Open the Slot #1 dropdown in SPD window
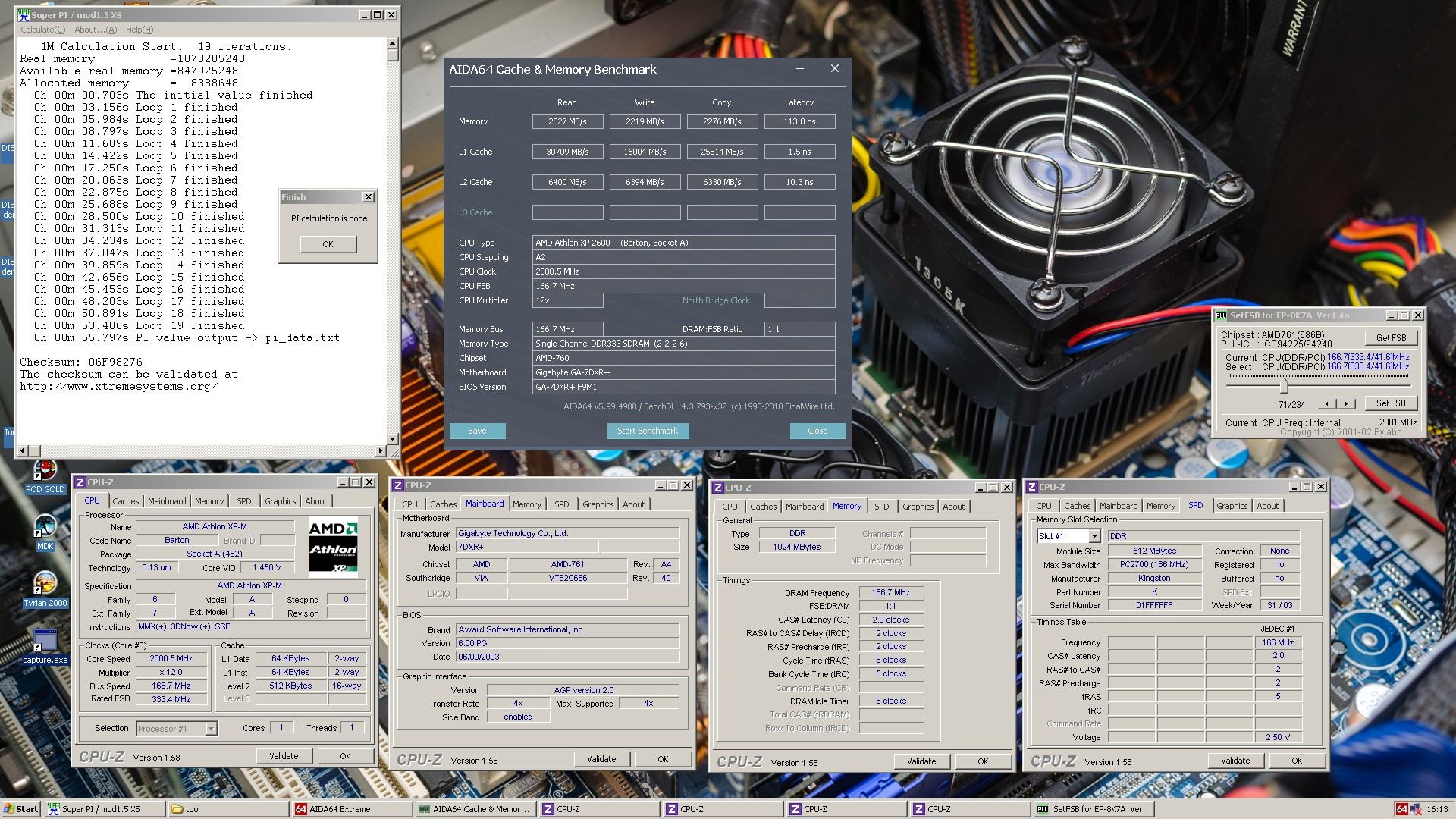Viewport: 1456px width, 819px height. pos(1094,536)
